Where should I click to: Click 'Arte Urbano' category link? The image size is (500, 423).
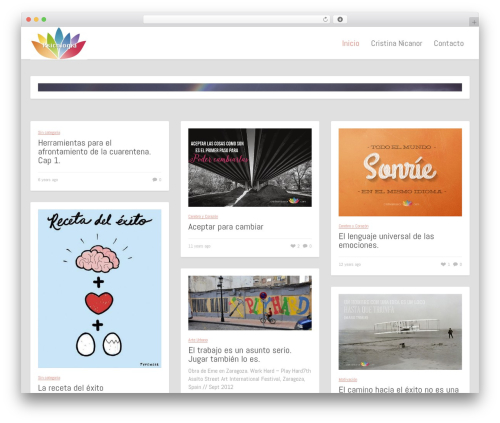(198, 340)
